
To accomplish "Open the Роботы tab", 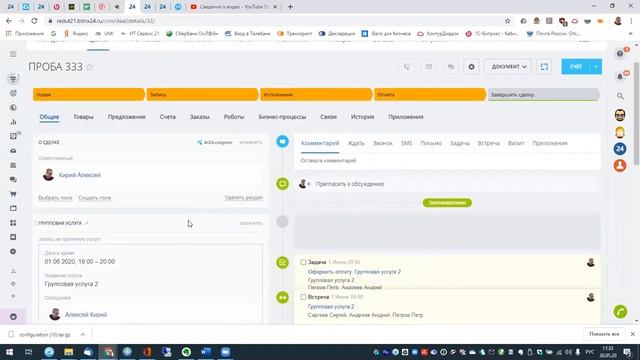I will click(233, 117).
